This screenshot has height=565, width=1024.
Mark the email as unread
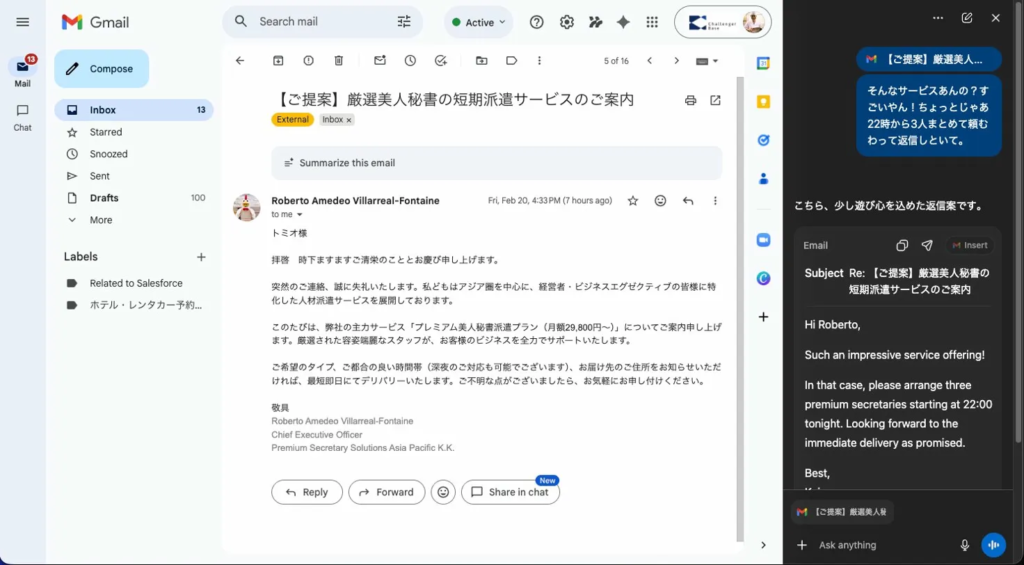pyautogui.click(x=380, y=61)
